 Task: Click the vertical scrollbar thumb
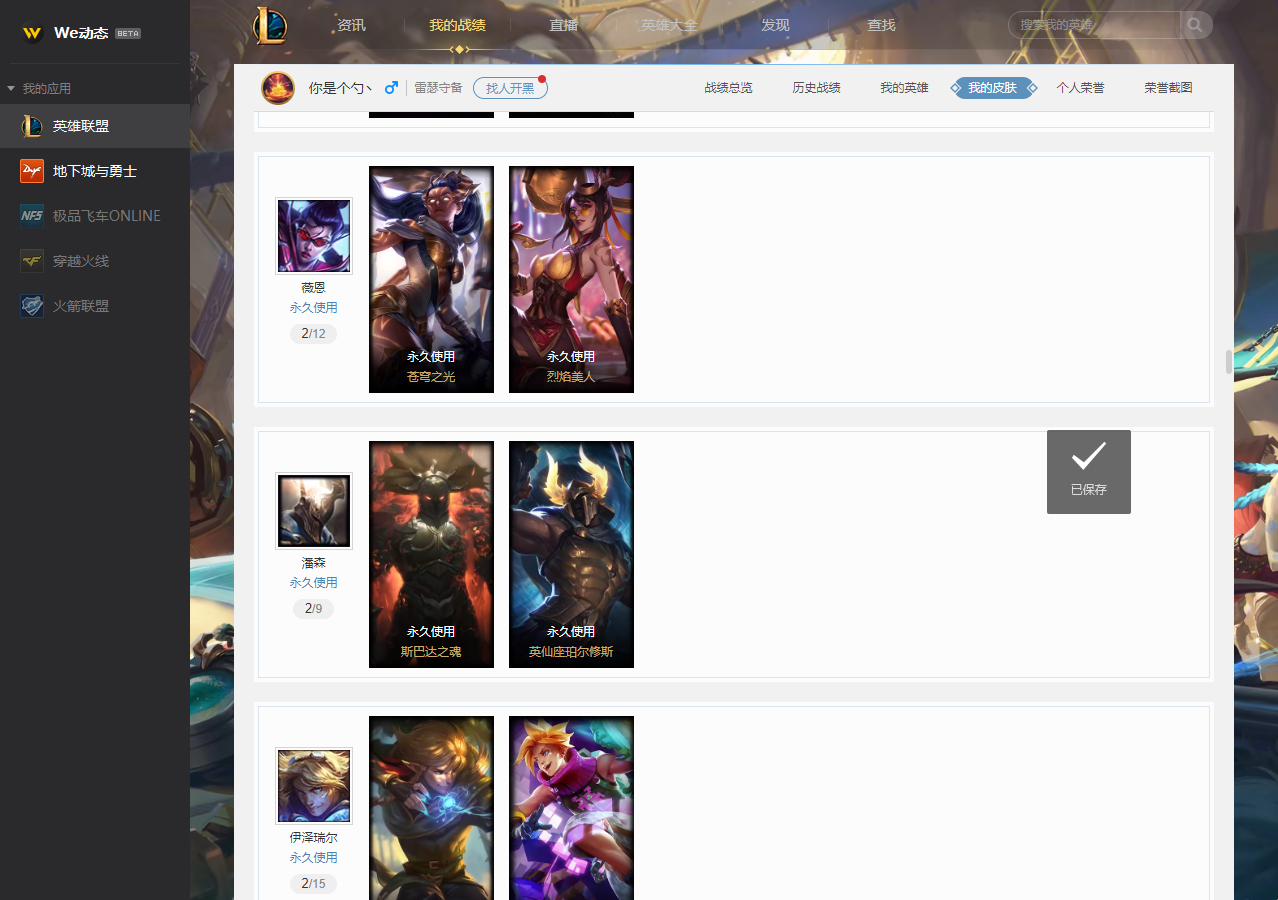(x=1229, y=362)
